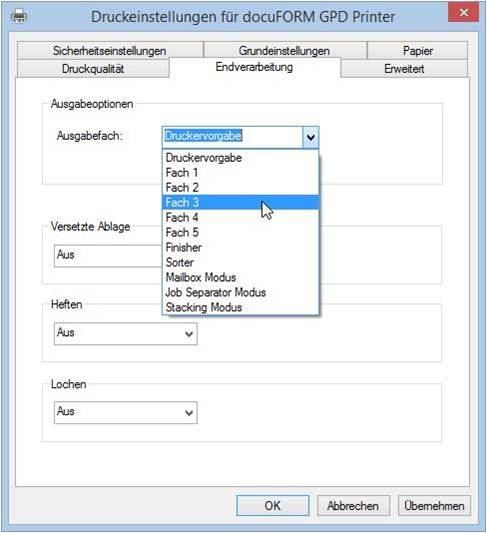
Task: Choose Druckervorgabe from the list
Action: coord(241,158)
